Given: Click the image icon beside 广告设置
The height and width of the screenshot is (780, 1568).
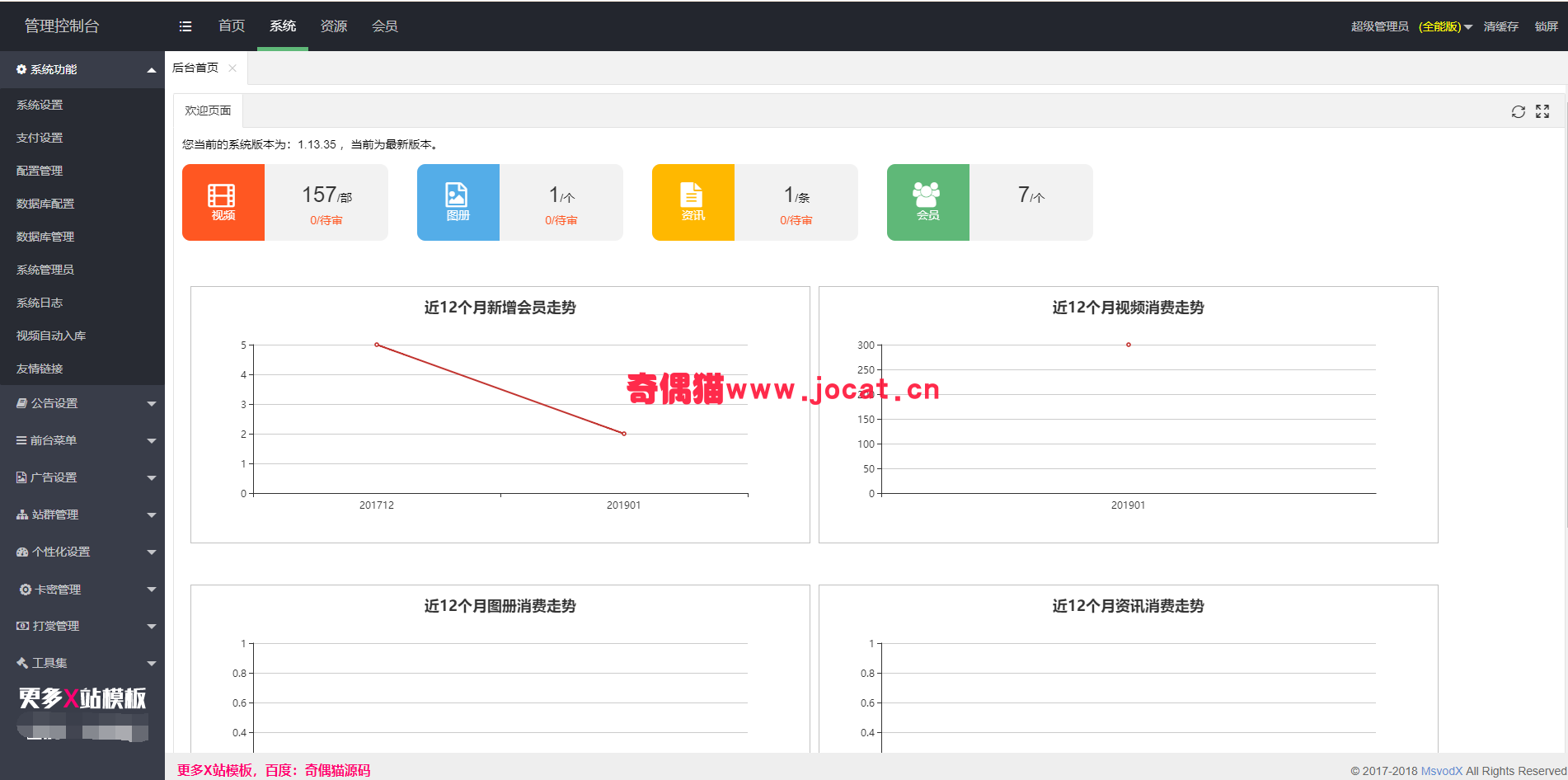Looking at the screenshot, I should pyautogui.click(x=21, y=477).
